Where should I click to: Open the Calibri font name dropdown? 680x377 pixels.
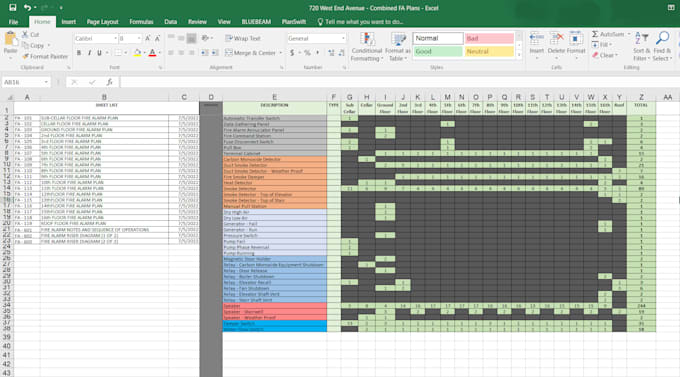pos(115,39)
